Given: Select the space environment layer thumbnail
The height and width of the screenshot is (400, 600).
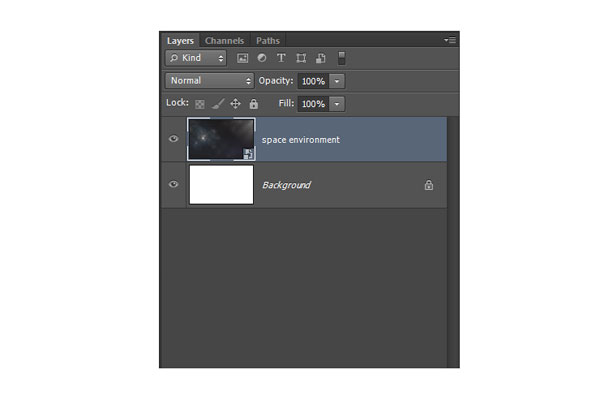Looking at the screenshot, I should click(x=221, y=139).
